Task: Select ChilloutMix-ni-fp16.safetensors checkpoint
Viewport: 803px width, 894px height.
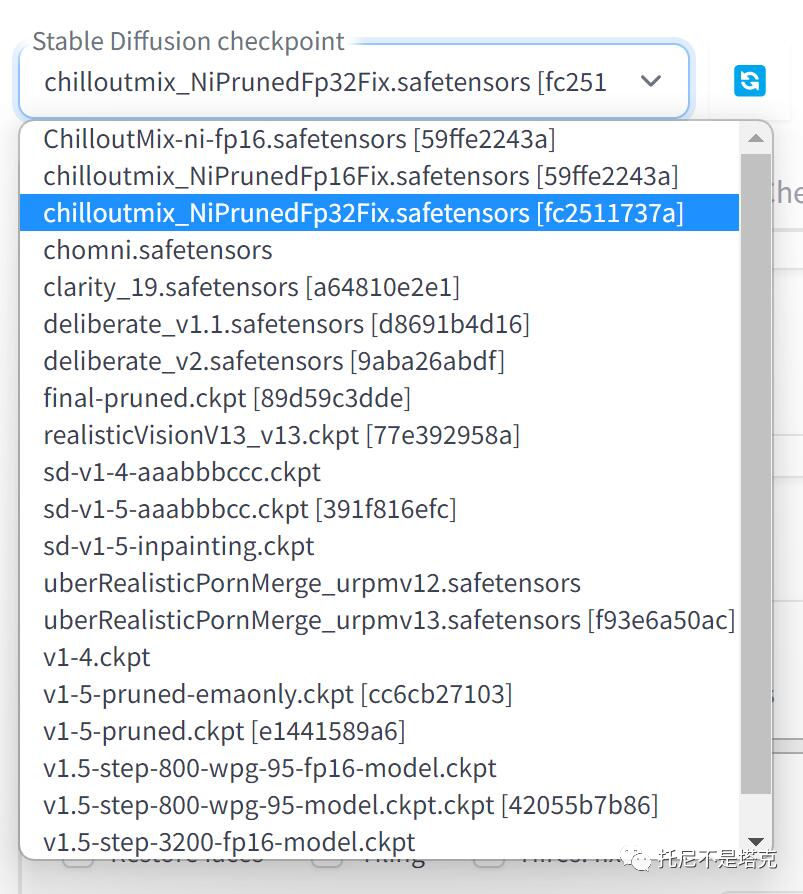Action: [x=379, y=139]
